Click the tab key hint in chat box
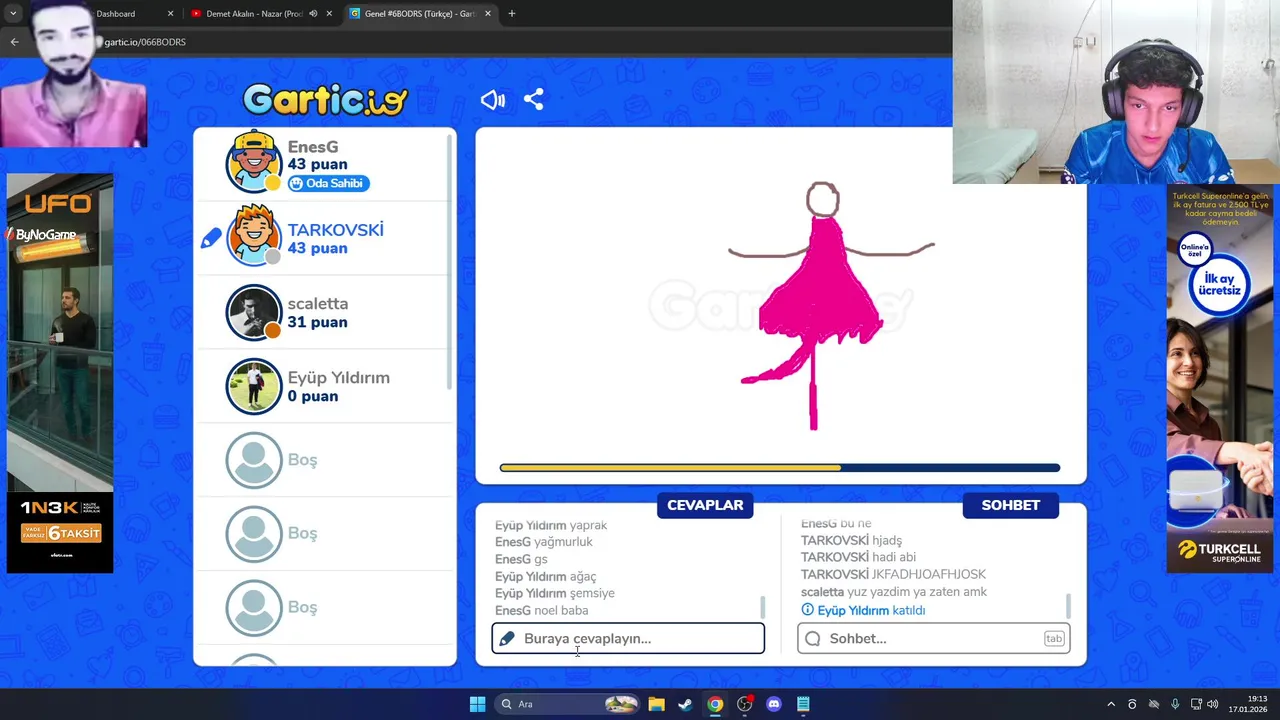The width and height of the screenshot is (1280, 720). click(x=1054, y=638)
